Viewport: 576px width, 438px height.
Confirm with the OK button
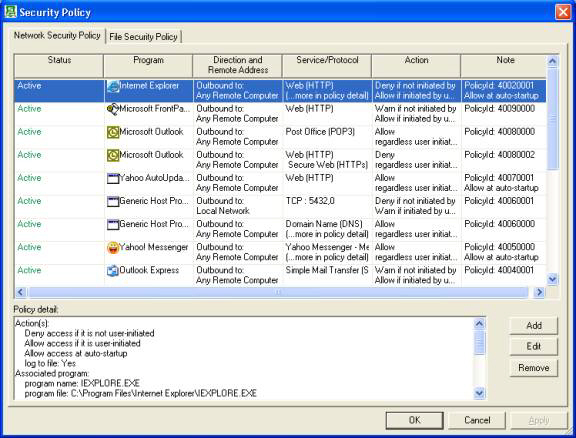[414, 420]
